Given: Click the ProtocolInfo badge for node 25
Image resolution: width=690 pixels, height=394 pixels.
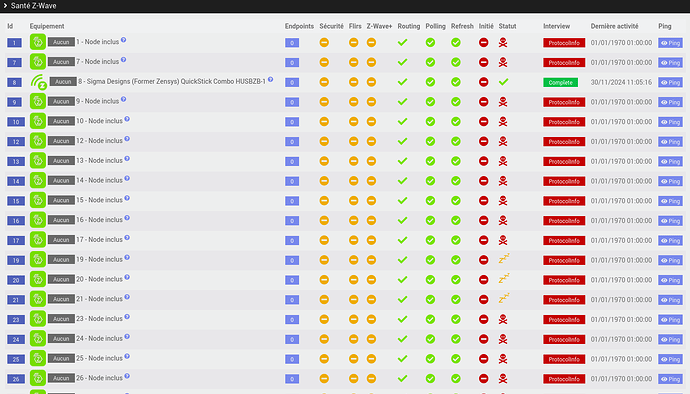Looking at the screenshot, I should click(x=564, y=359).
